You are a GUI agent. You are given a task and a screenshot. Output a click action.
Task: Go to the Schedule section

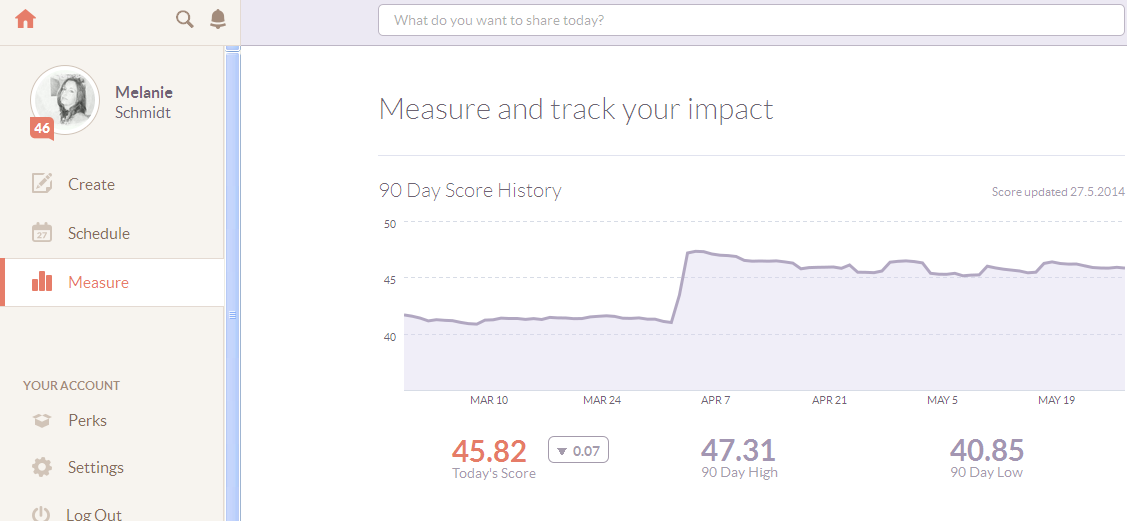[99, 233]
